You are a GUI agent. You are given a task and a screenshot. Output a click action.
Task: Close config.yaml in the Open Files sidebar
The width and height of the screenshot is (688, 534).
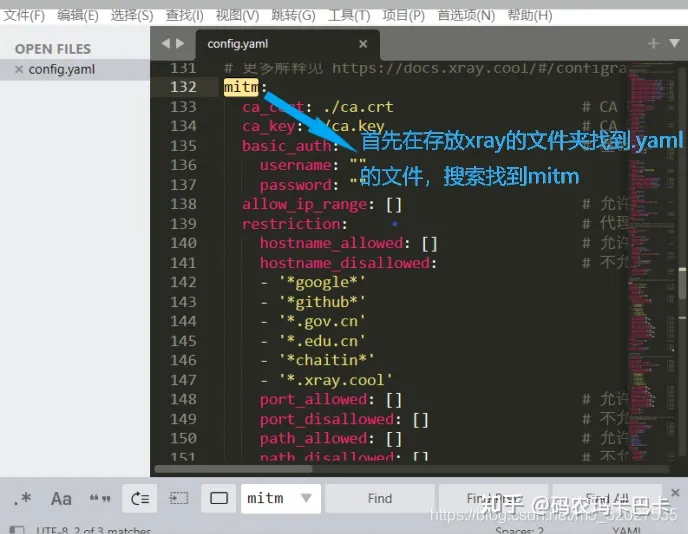pyautogui.click(x=18, y=69)
